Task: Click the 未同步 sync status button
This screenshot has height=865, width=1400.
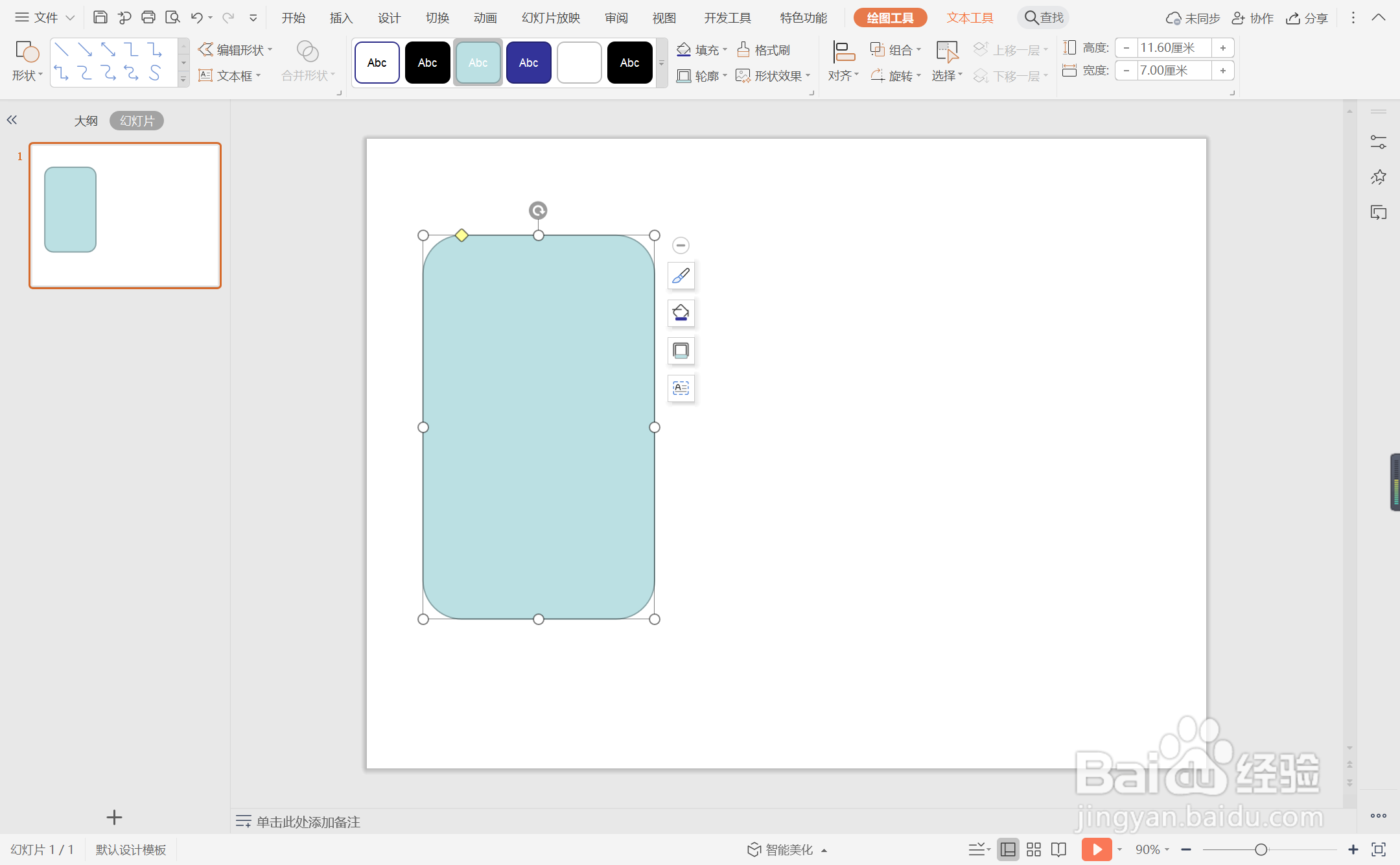Action: point(1193,18)
